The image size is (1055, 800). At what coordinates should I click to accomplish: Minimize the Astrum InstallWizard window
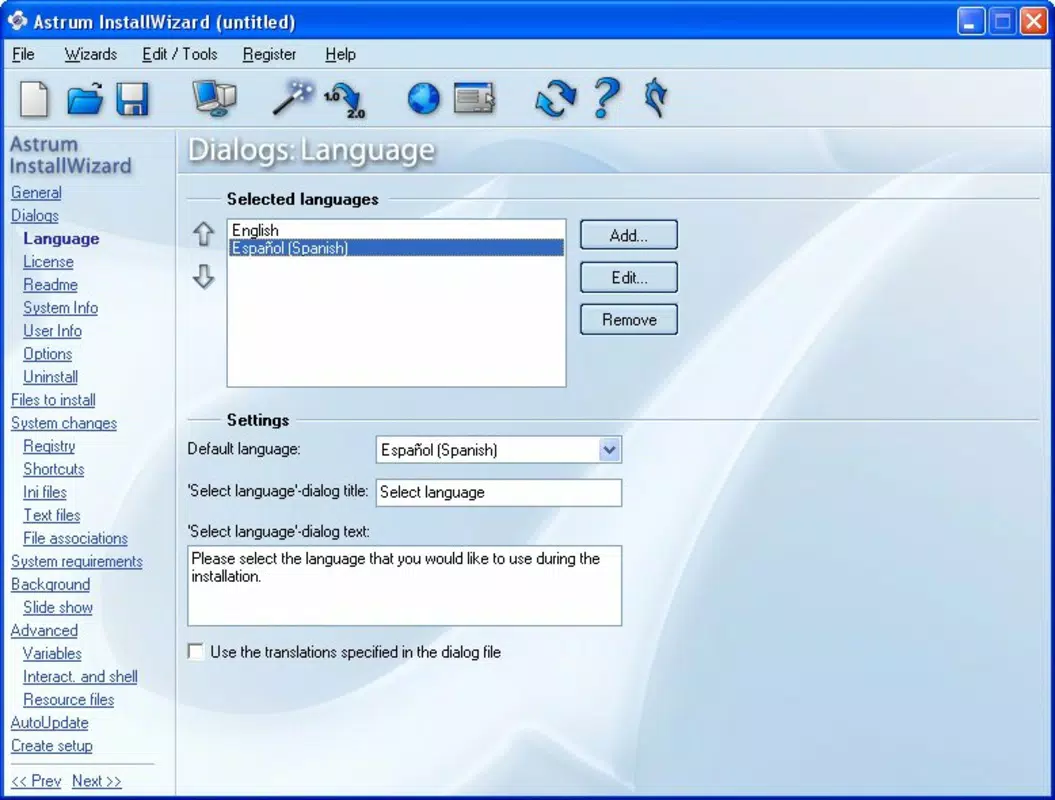(970, 22)
